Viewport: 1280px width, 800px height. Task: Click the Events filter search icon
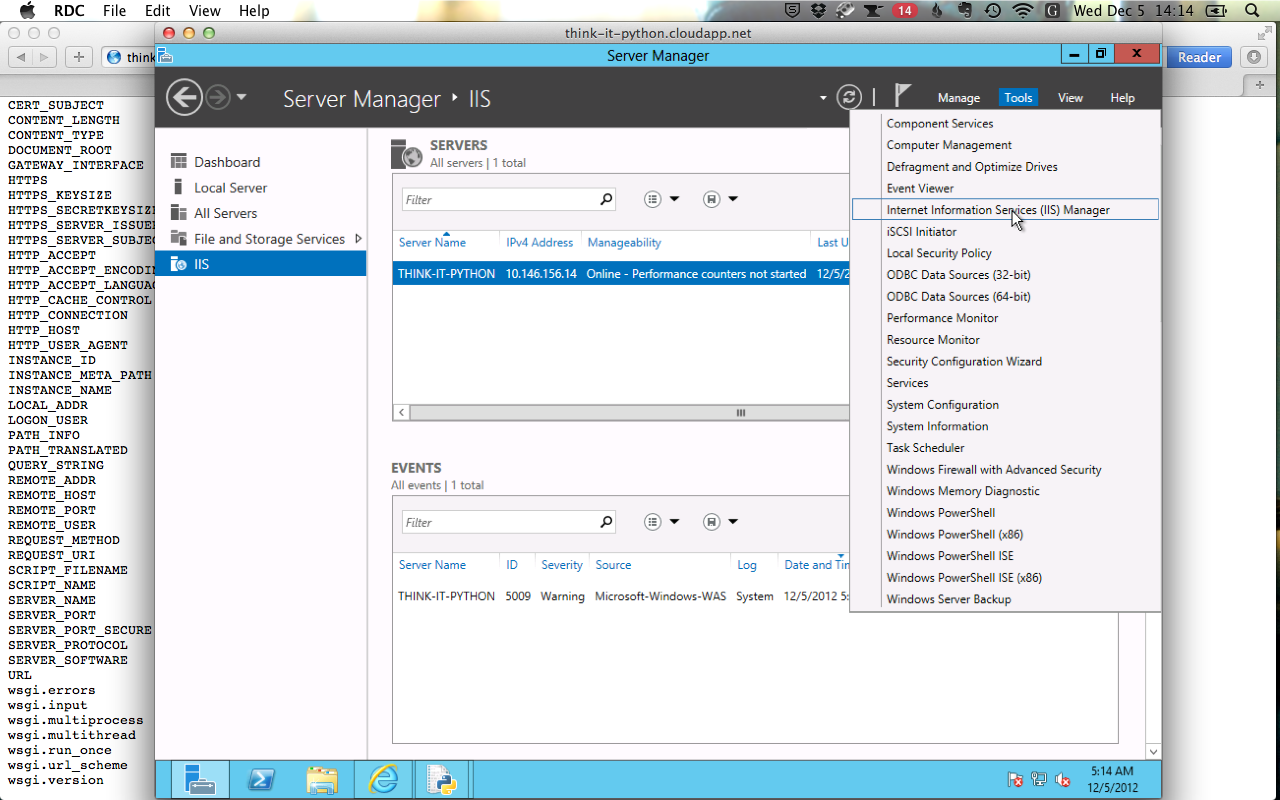[x=606, y=522]
